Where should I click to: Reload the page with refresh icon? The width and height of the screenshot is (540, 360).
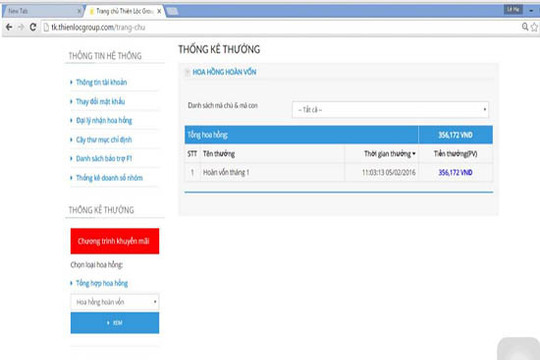pyautogui.click(x=33, y=27)
